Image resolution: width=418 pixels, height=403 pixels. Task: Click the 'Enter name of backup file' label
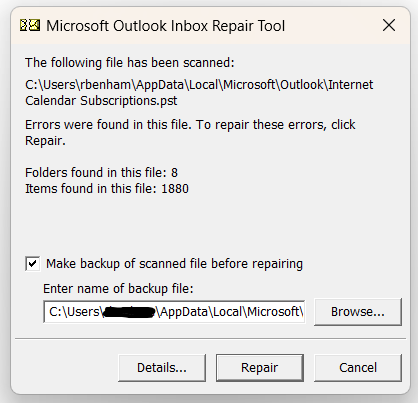[118, 289]
